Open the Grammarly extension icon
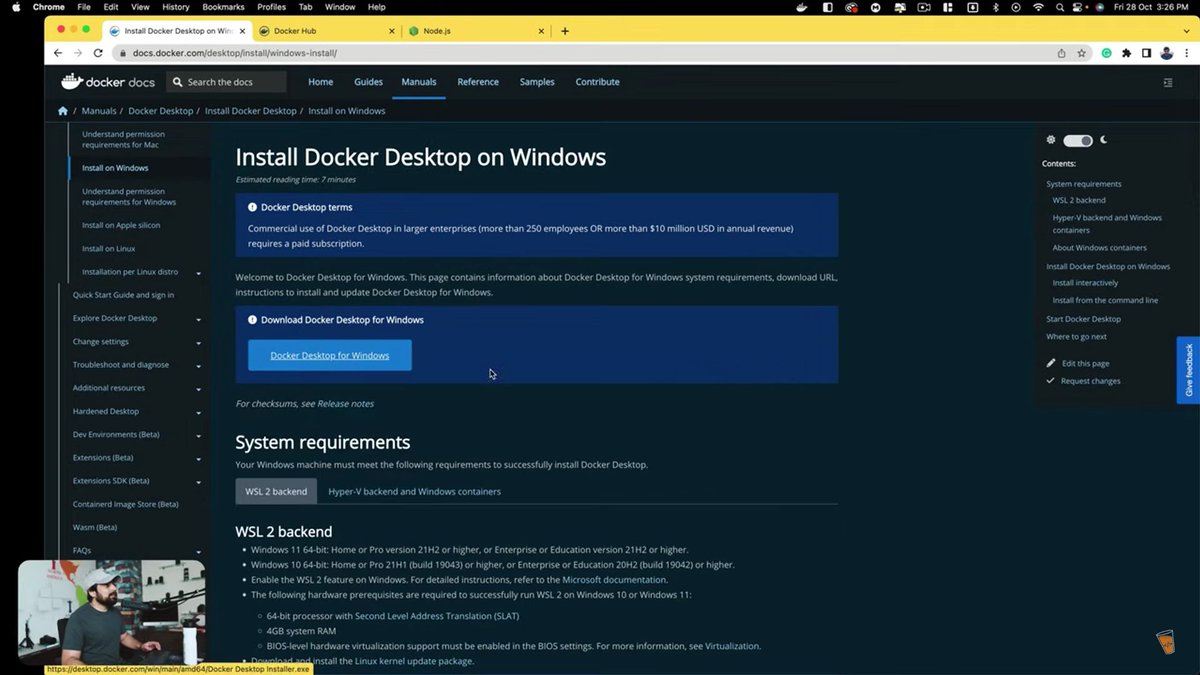Screen dimensions: 1200x675 point(1107,53)
